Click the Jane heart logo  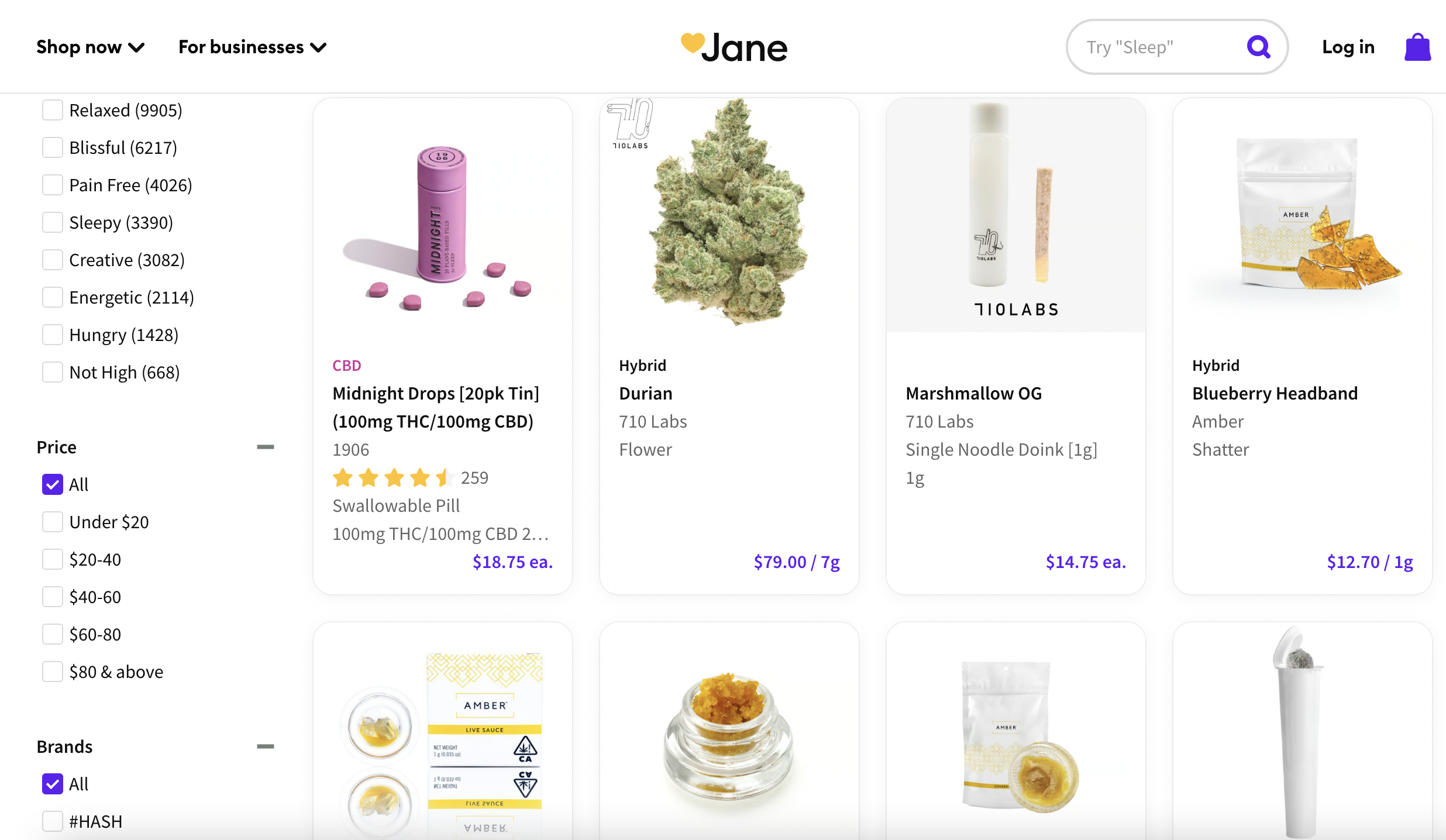pos(734,47)
